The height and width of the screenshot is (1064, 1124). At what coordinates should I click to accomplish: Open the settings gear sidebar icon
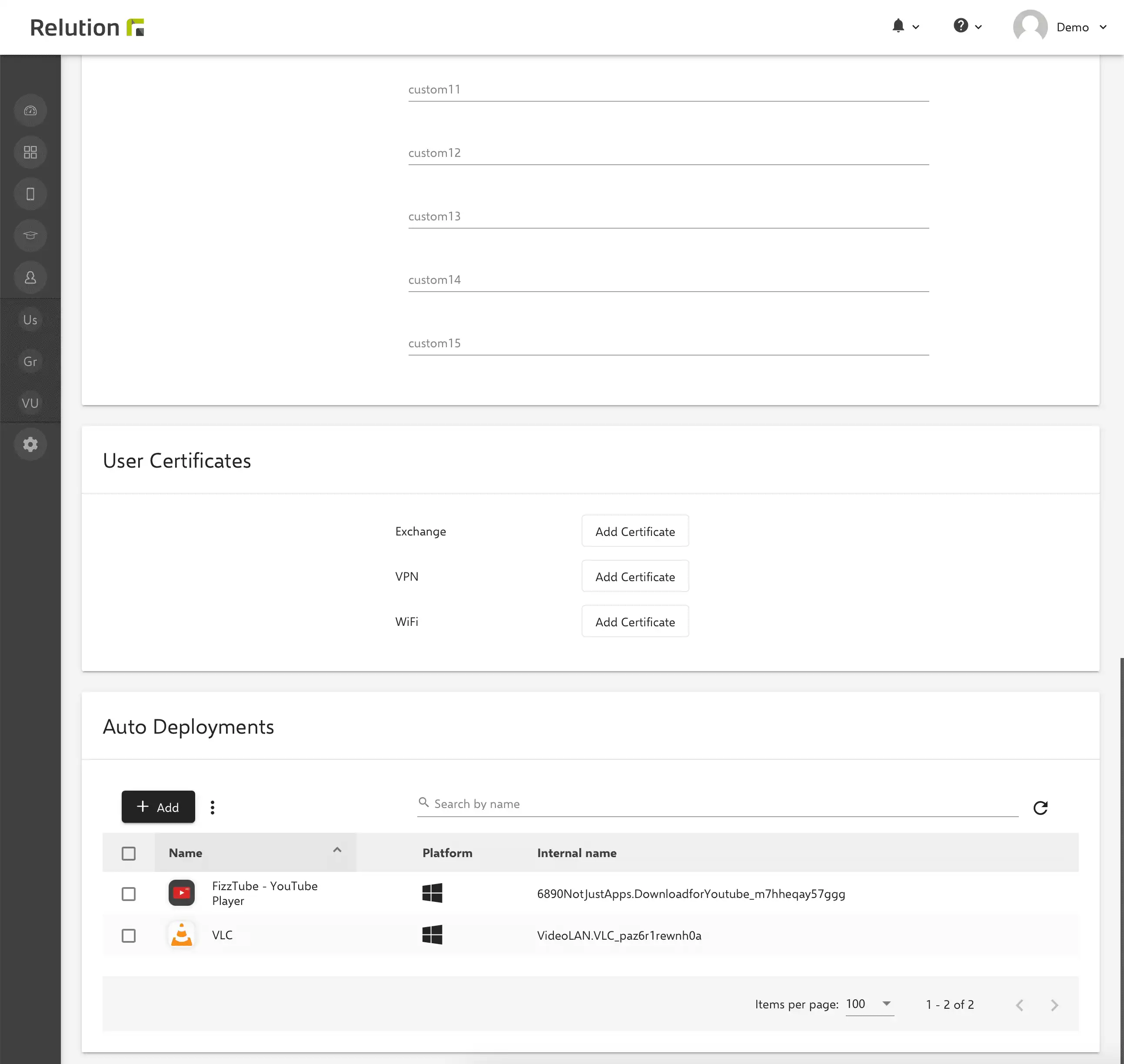pyautogui.click(x=30, y=444)
